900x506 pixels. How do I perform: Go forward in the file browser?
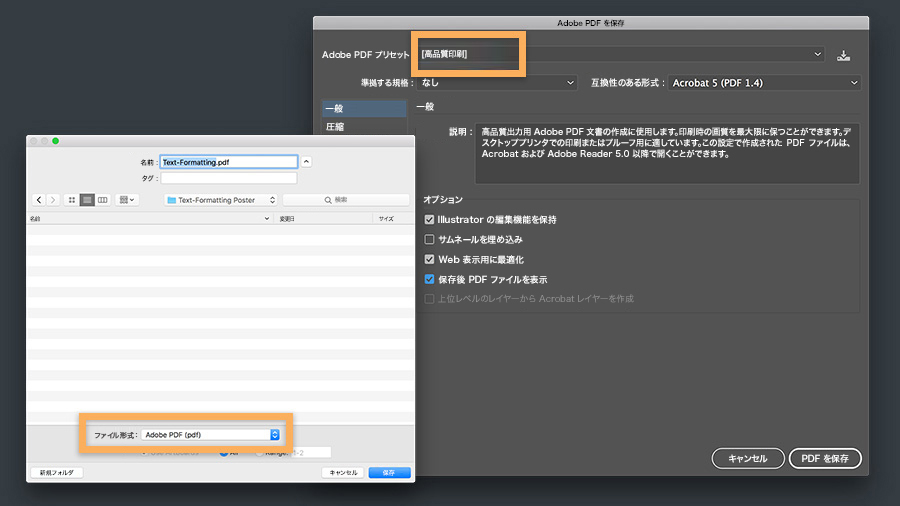(53, 200)
